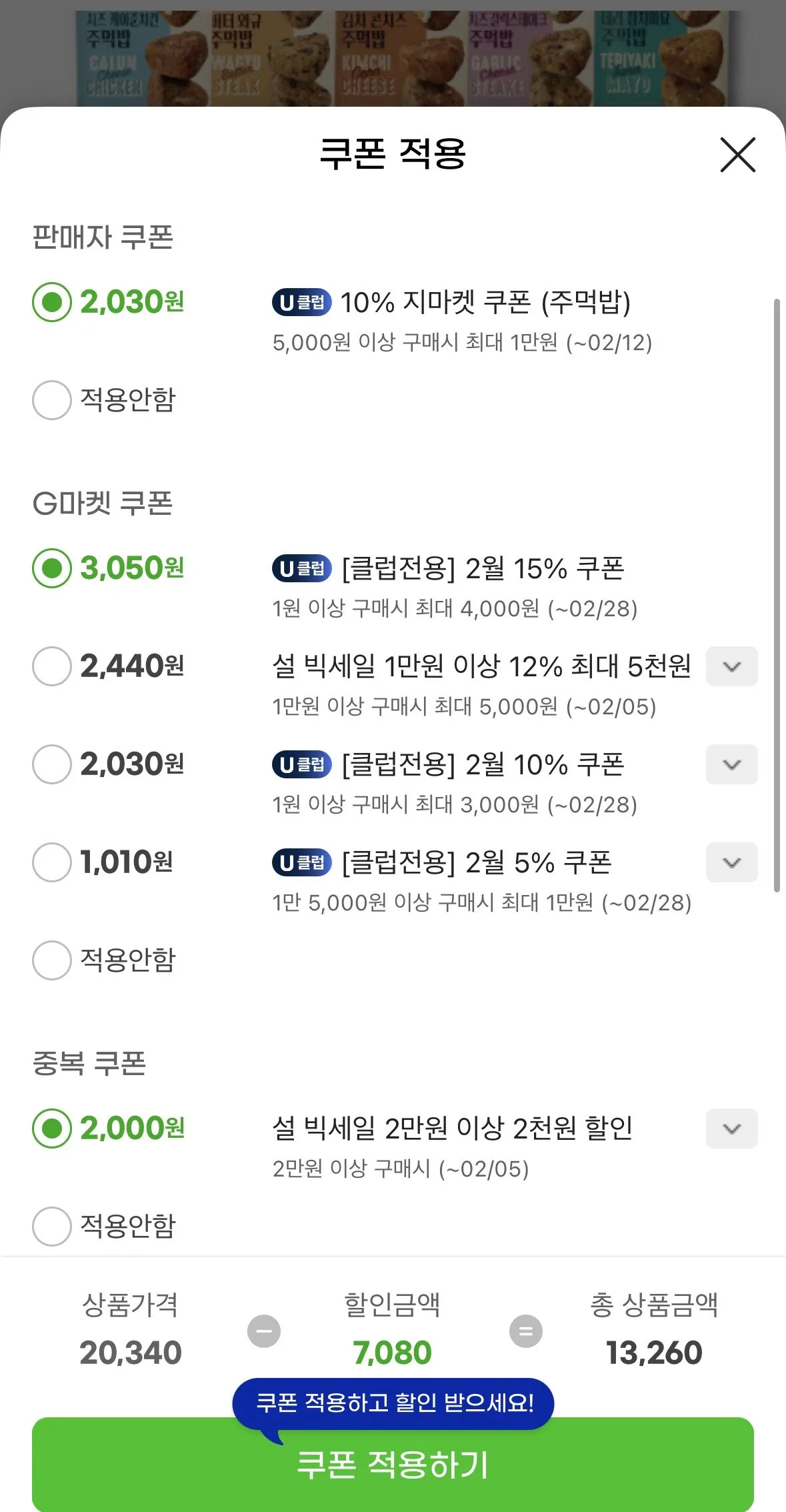Expand details for 설 빅세일 12% coupon
The image size is (786, 1512).
731,666
